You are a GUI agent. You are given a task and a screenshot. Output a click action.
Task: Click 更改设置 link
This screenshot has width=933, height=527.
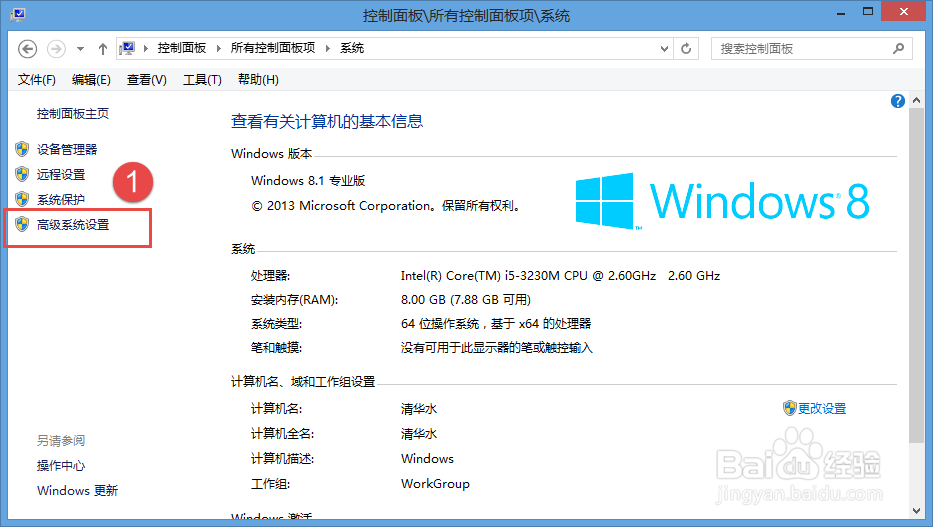822,409
